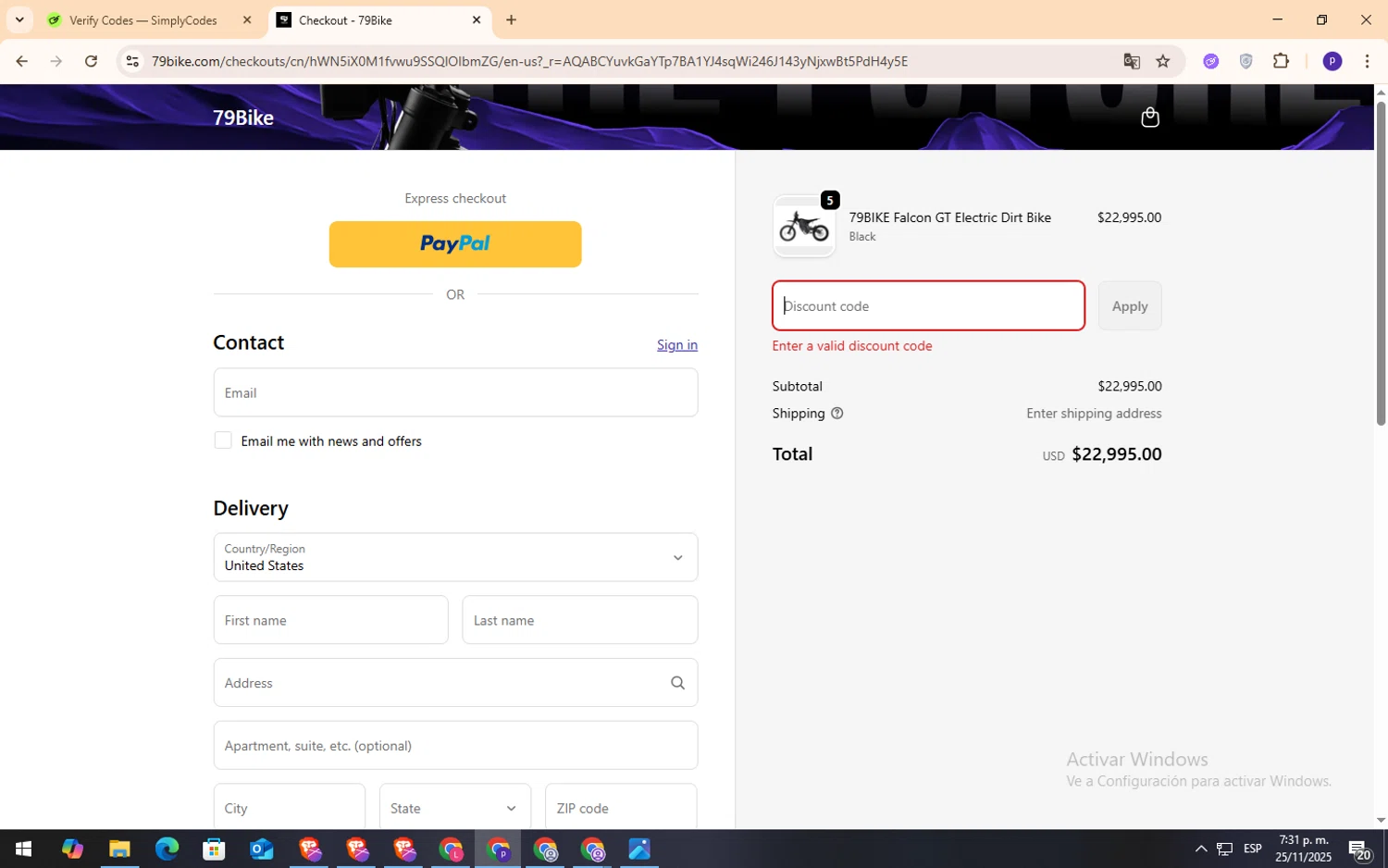This screenshot has height=868, width=1388.
Task: Expand the Country/Region dropdown
Action: click(455, 557)
